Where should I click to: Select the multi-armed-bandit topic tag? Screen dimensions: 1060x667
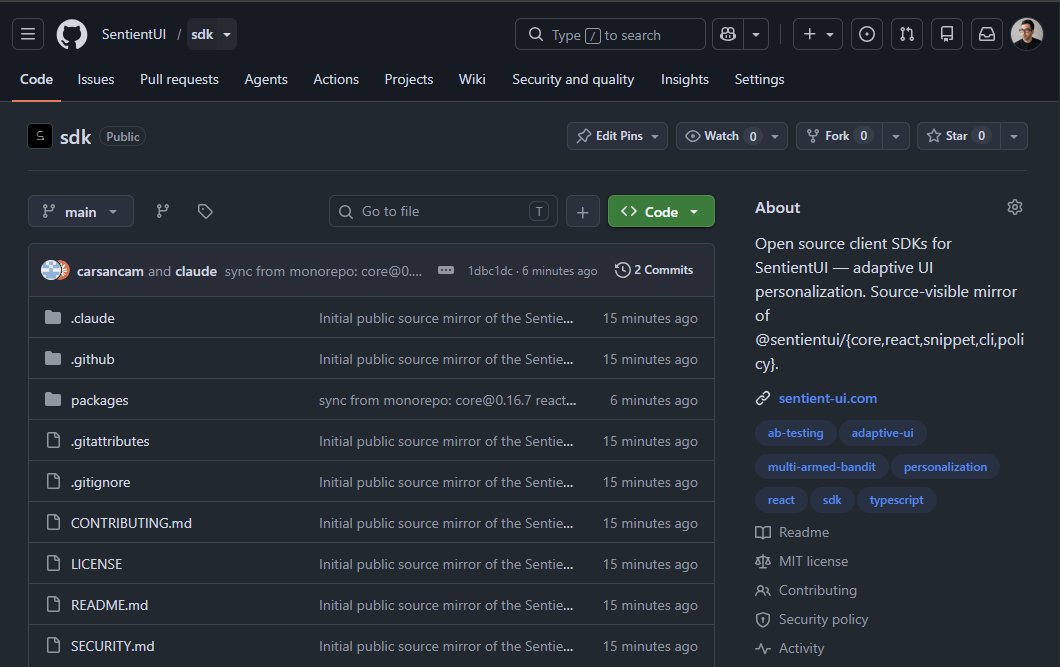point(821,466)
